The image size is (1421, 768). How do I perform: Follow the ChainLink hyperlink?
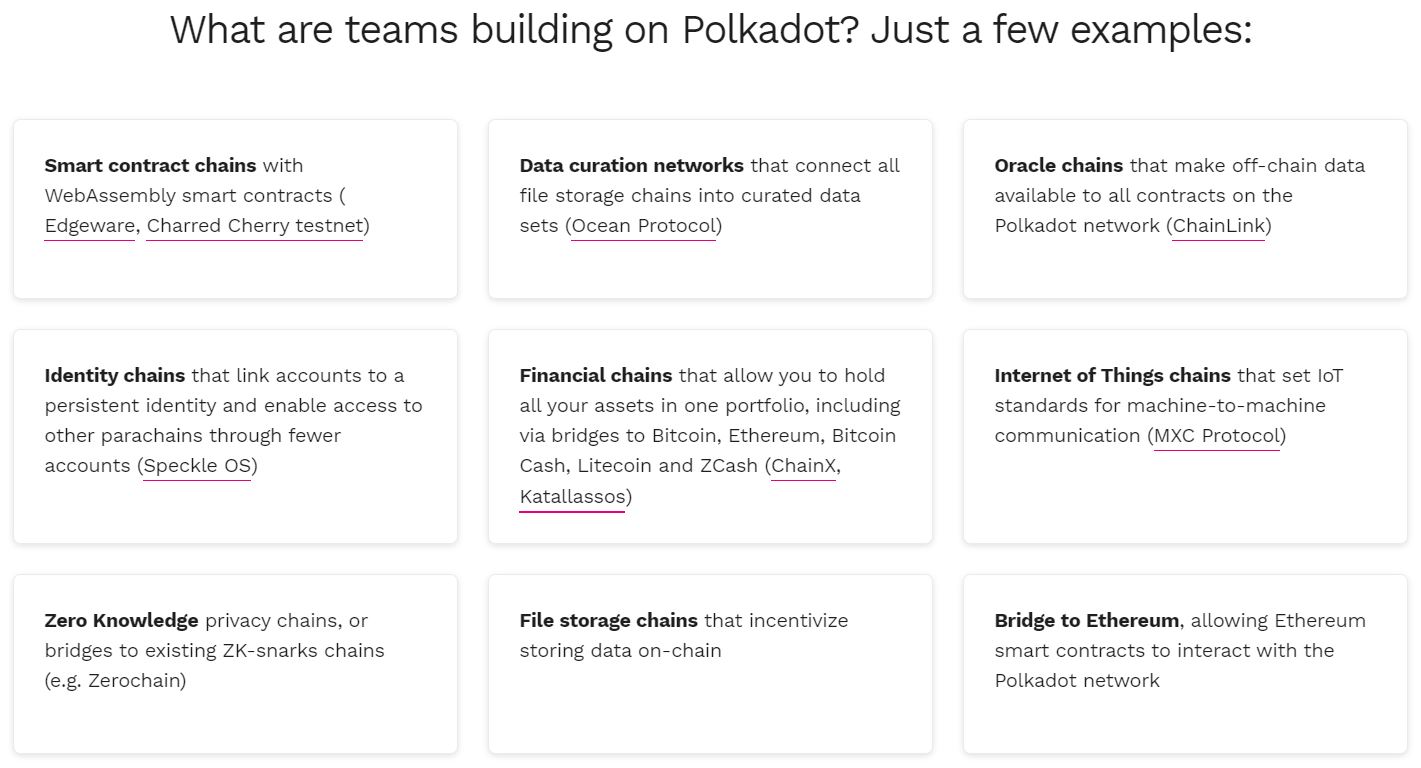click(x=1218, y=226)
